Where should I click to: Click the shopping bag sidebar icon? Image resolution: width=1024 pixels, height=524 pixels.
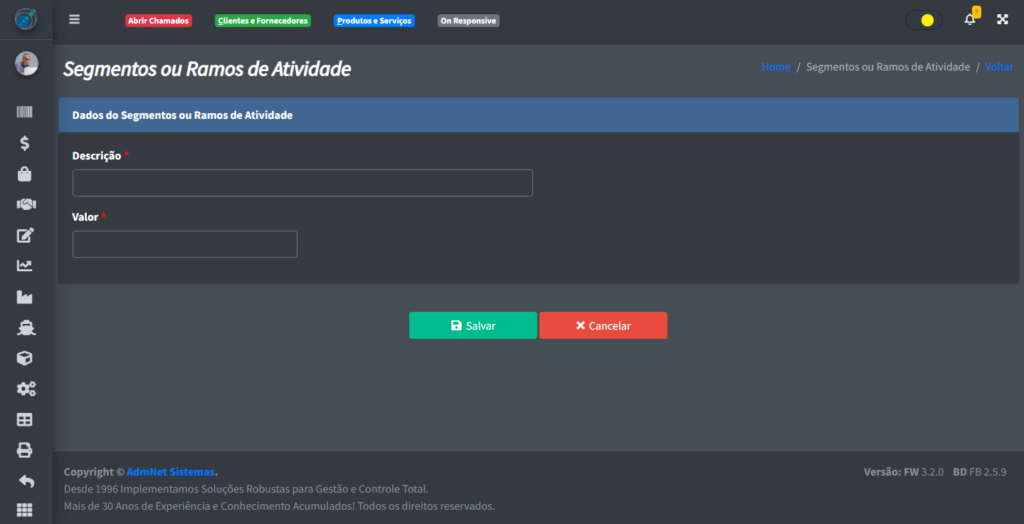click(x=25, y=174)
